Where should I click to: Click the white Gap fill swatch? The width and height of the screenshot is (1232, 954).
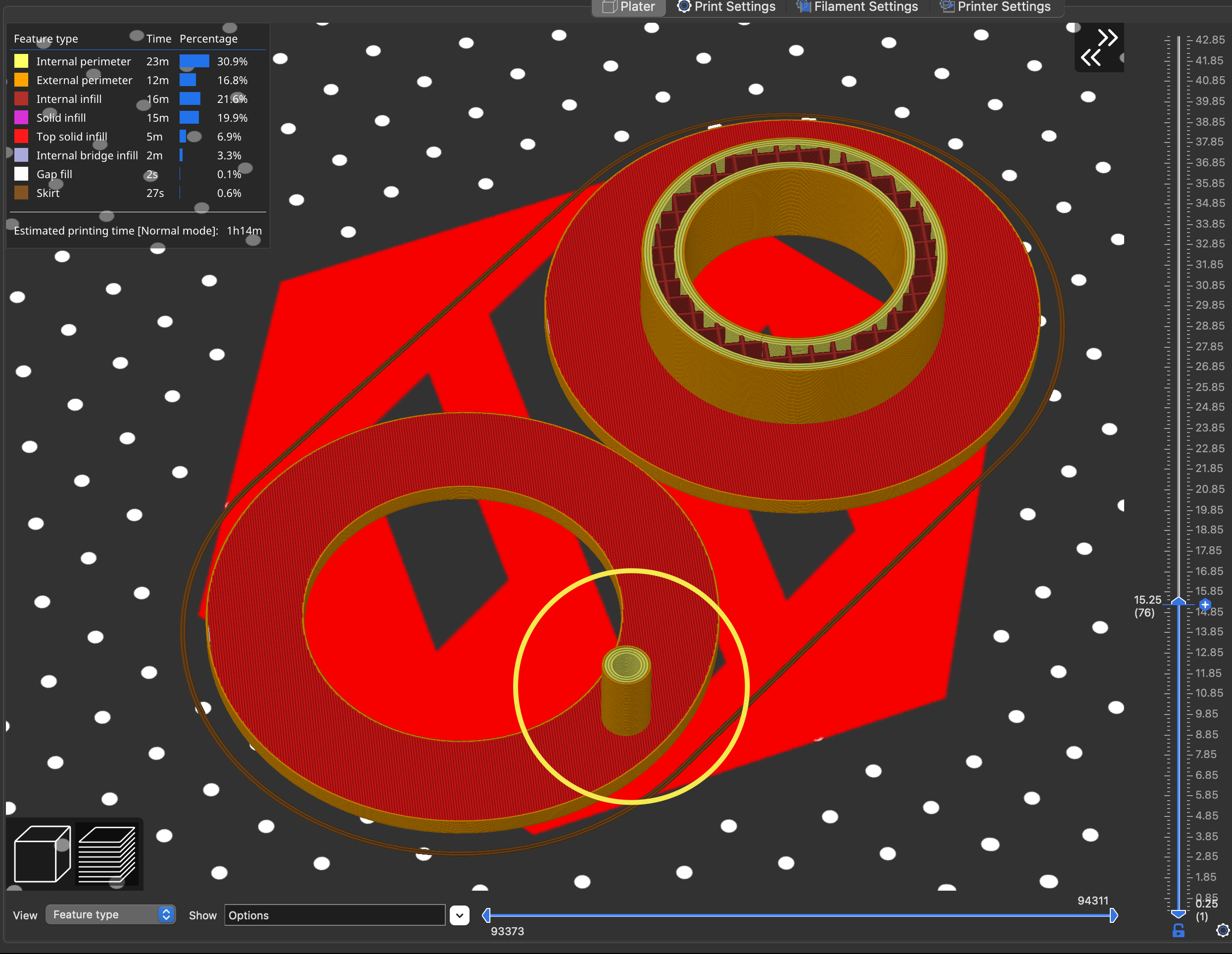pos(21,174)
